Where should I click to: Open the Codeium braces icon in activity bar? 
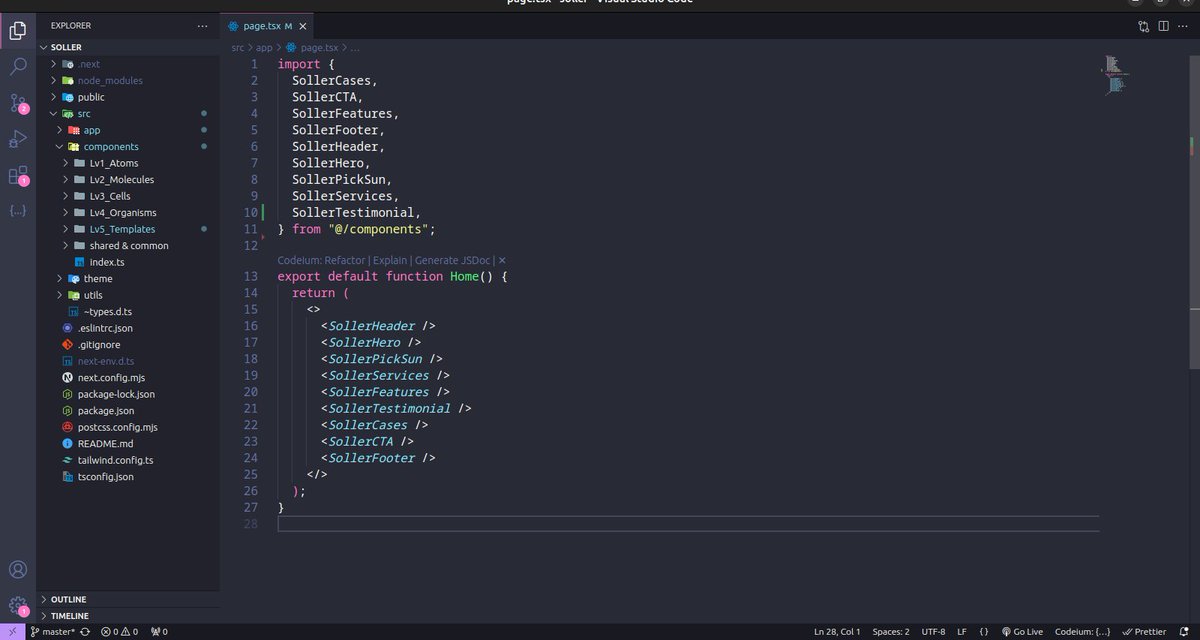[x=18, y=211]
